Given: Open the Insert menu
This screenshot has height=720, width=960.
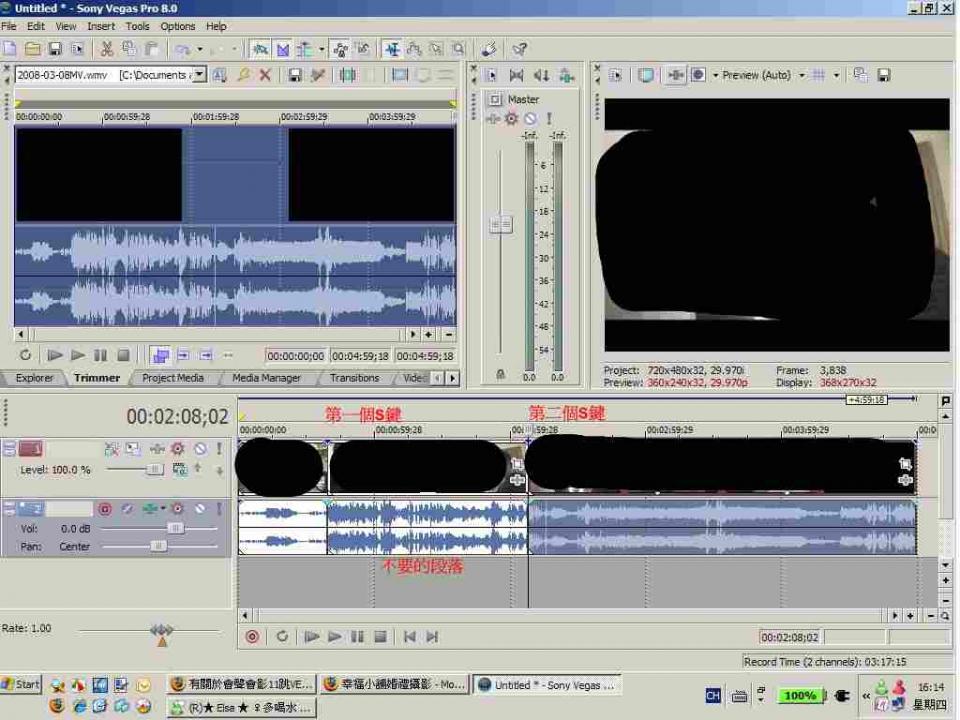Looking at the screenshot, I should coord(101,26).
